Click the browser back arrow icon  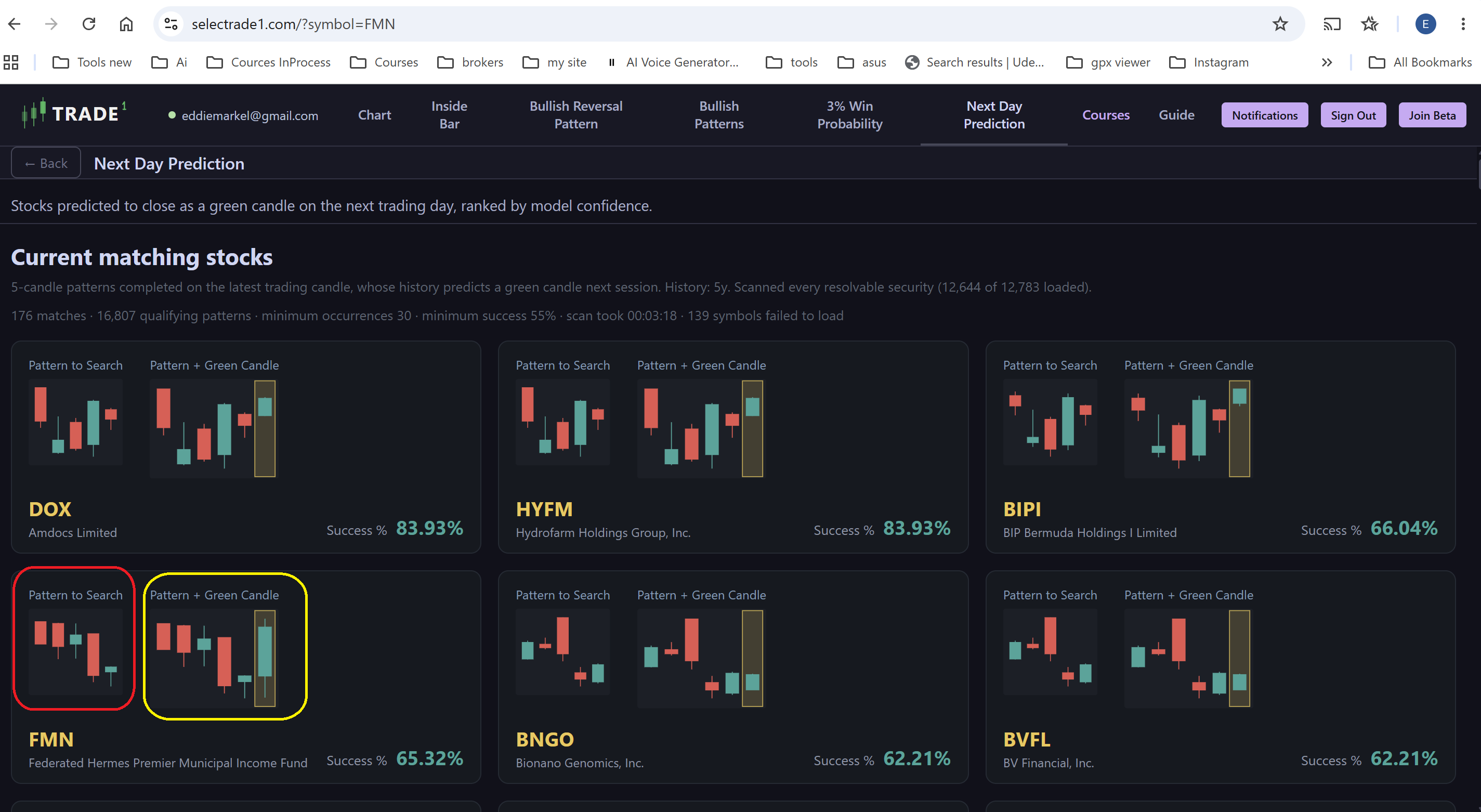(x=15, y=24)
